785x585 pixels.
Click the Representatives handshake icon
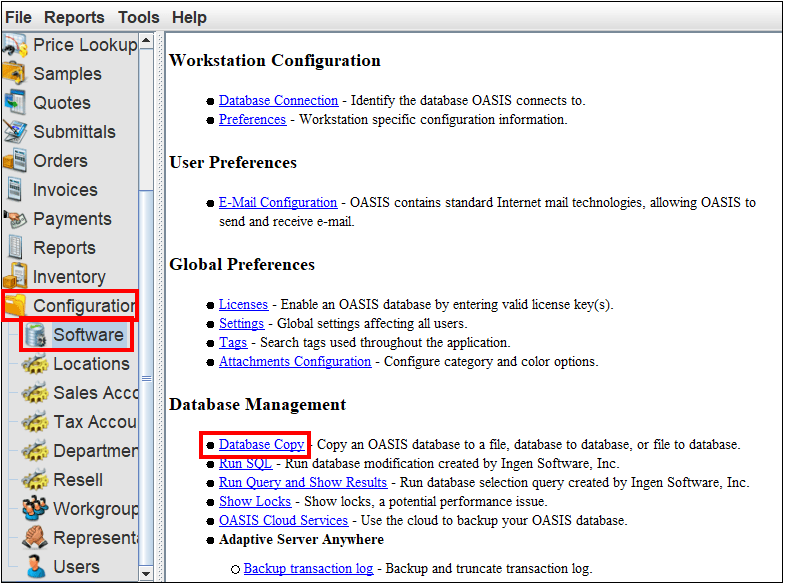pyautogui.click(x=35, y=537)
